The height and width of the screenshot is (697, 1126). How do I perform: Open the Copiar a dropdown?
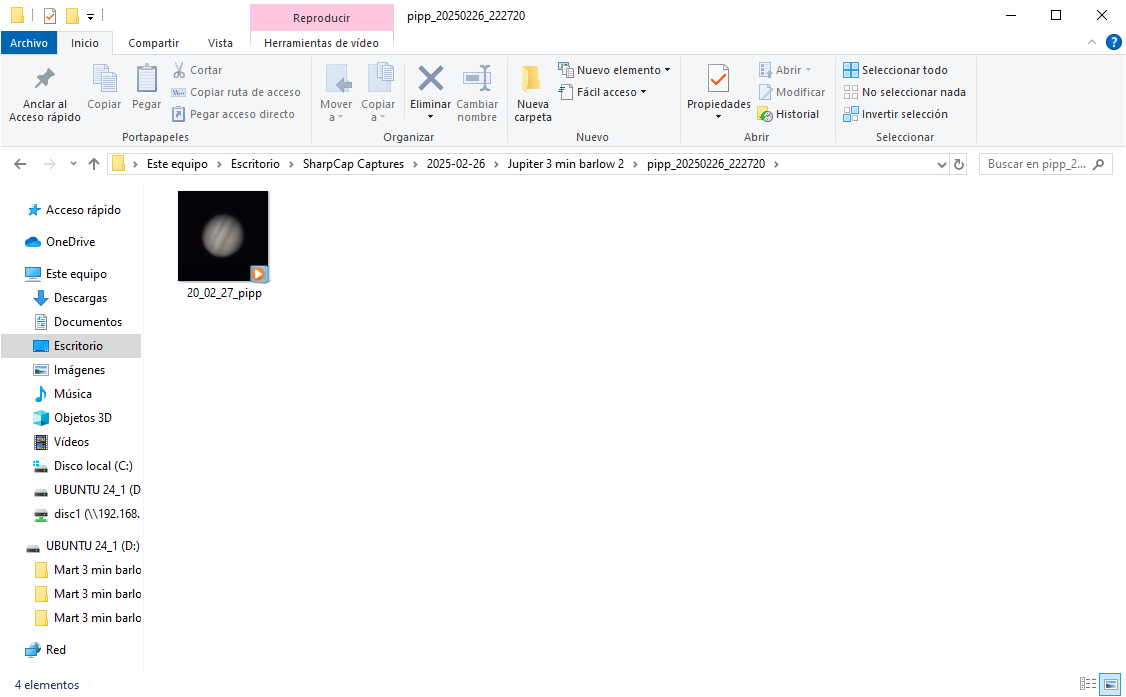378,93
